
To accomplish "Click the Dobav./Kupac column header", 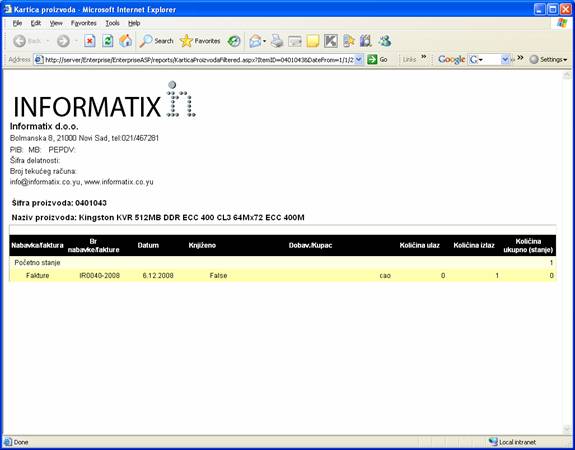I will coord(310,245).
